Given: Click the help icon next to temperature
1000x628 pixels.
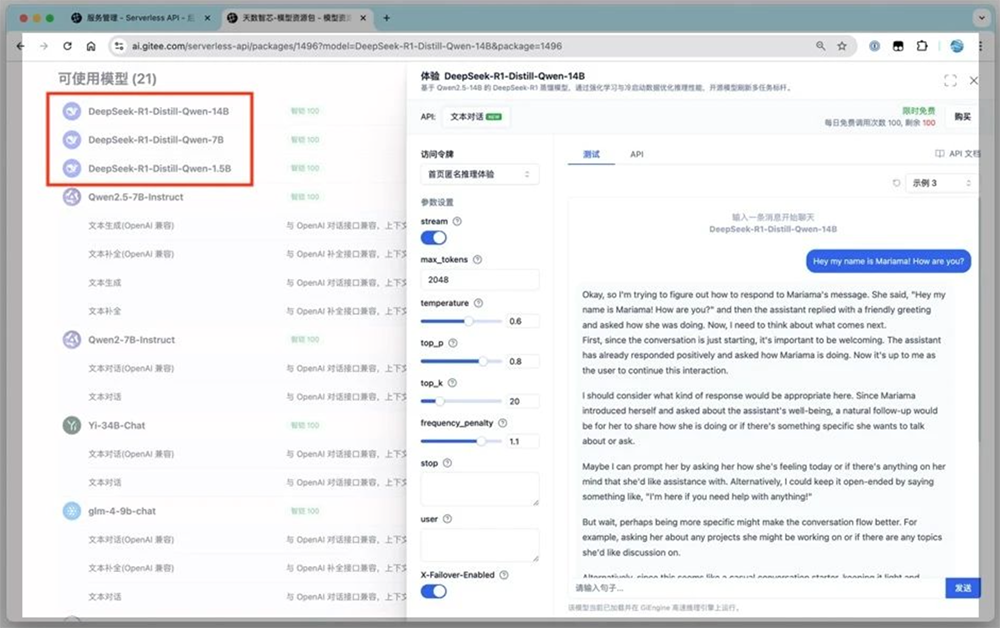Looking at the screenshot, I should coord(478,303).
